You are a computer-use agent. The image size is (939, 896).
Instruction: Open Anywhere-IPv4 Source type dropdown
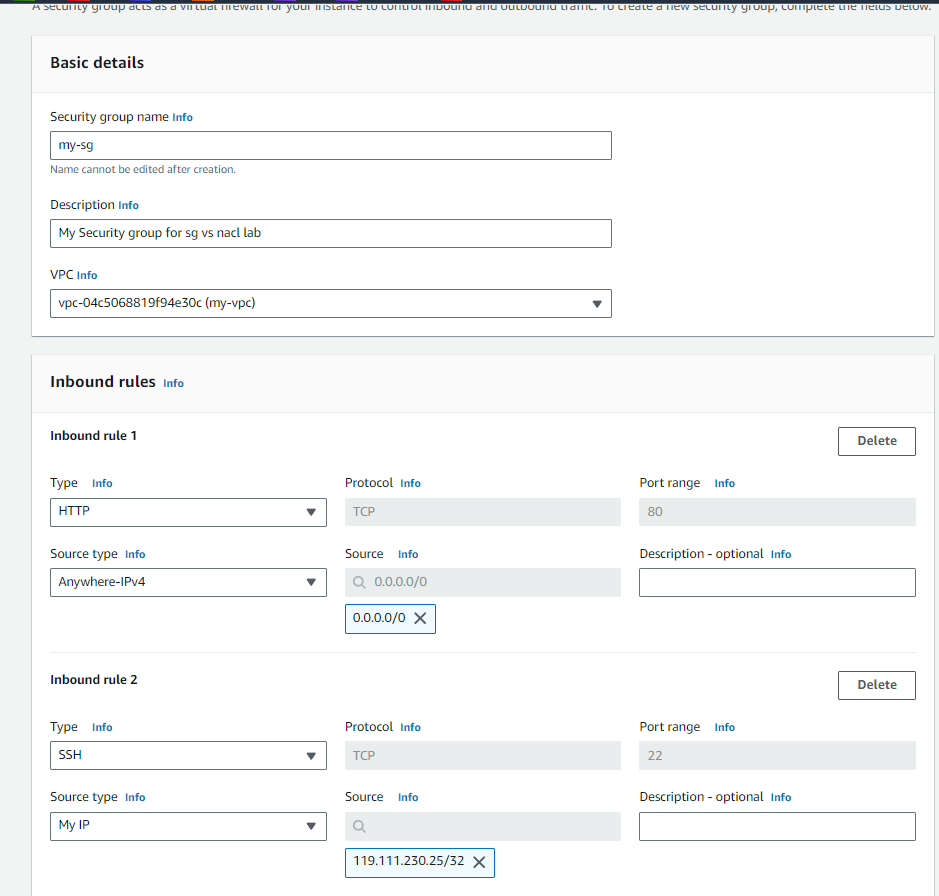click(x=188, y=582)
